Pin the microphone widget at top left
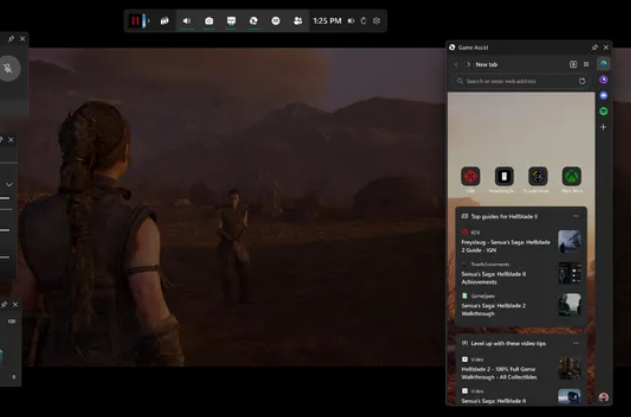This screenshot has height=417, width=631. (11, 39)
